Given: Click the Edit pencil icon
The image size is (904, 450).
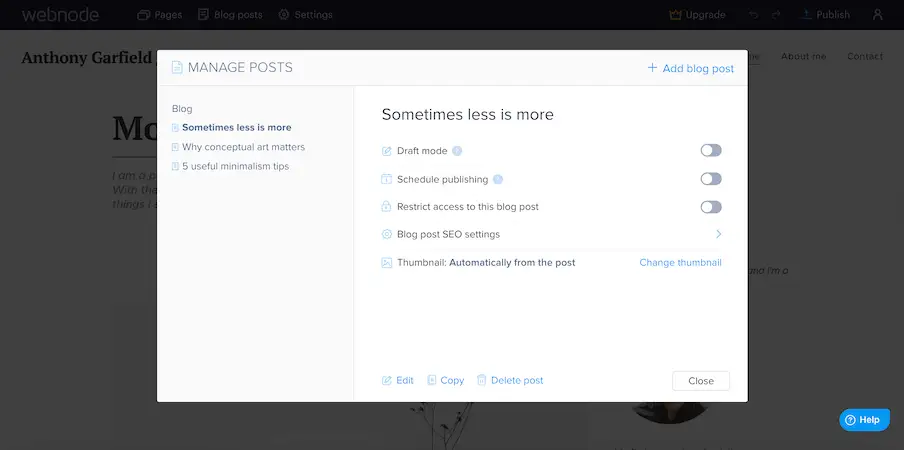Looking at the screenshot, I should 387,380.
